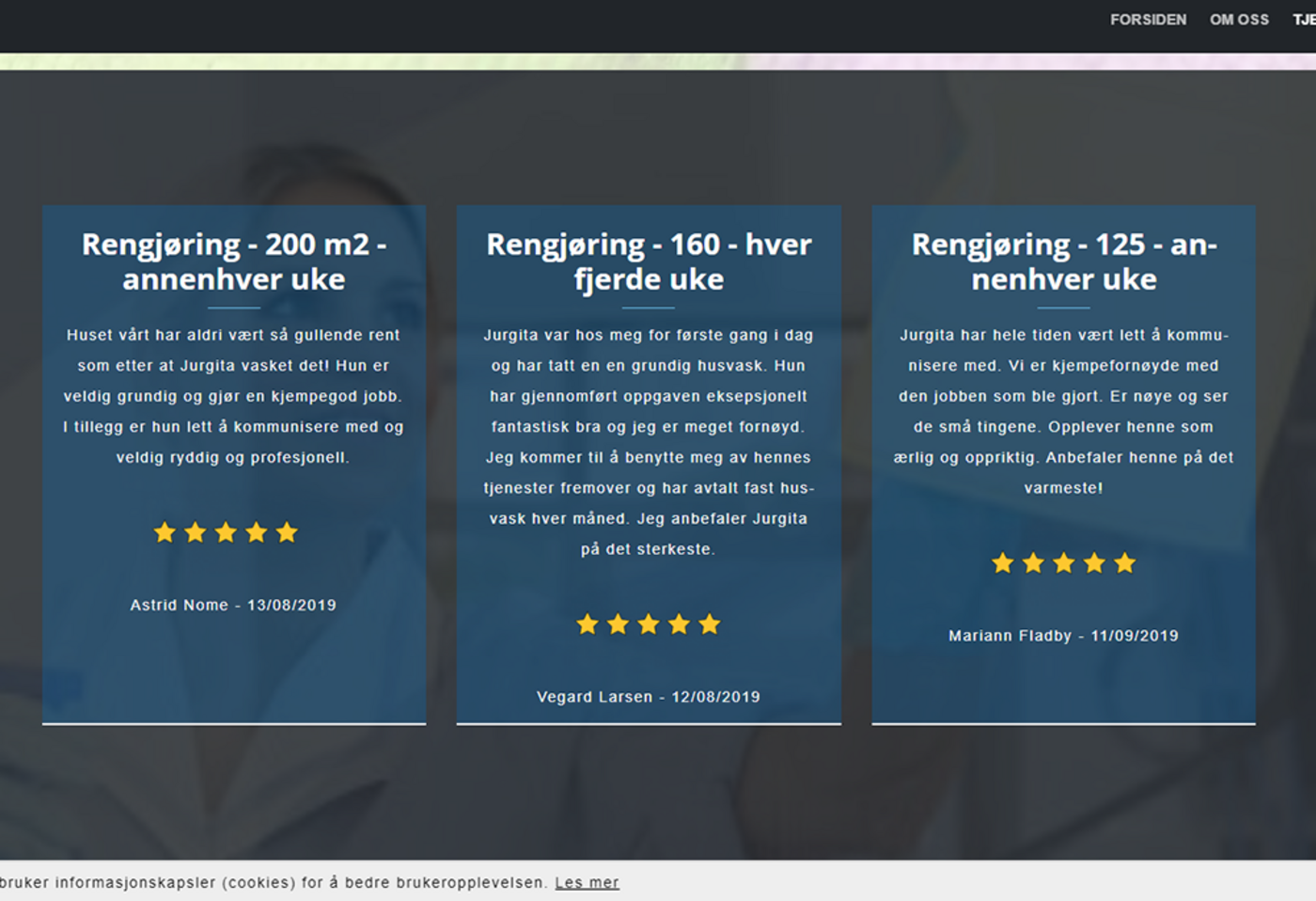Click the partially visible TJE menu item
1316x901 pixels.
pos(1304,20)
